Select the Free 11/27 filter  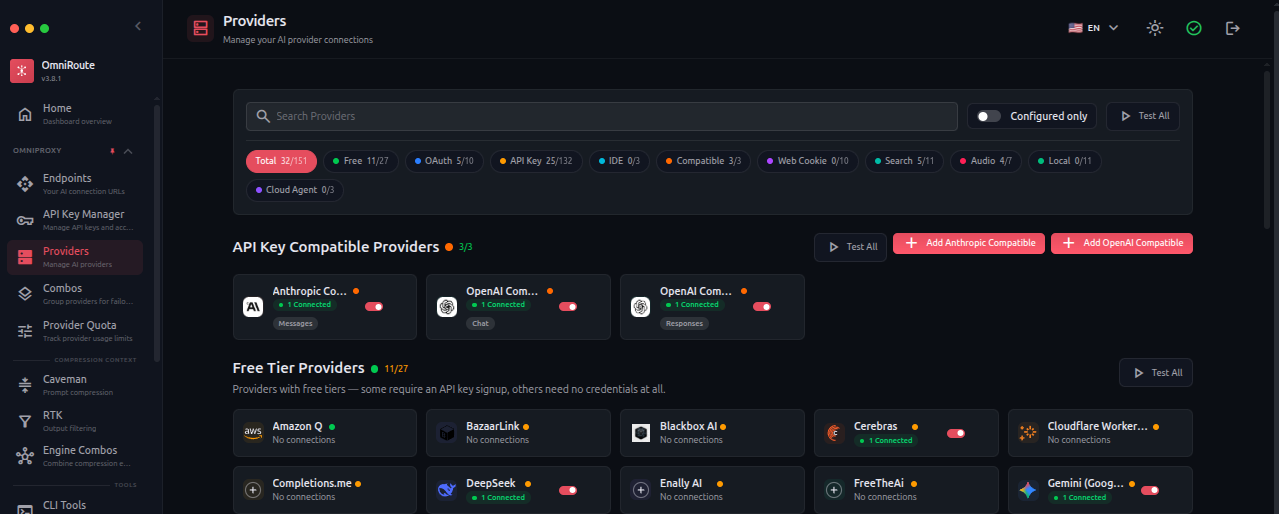[360, 161]
